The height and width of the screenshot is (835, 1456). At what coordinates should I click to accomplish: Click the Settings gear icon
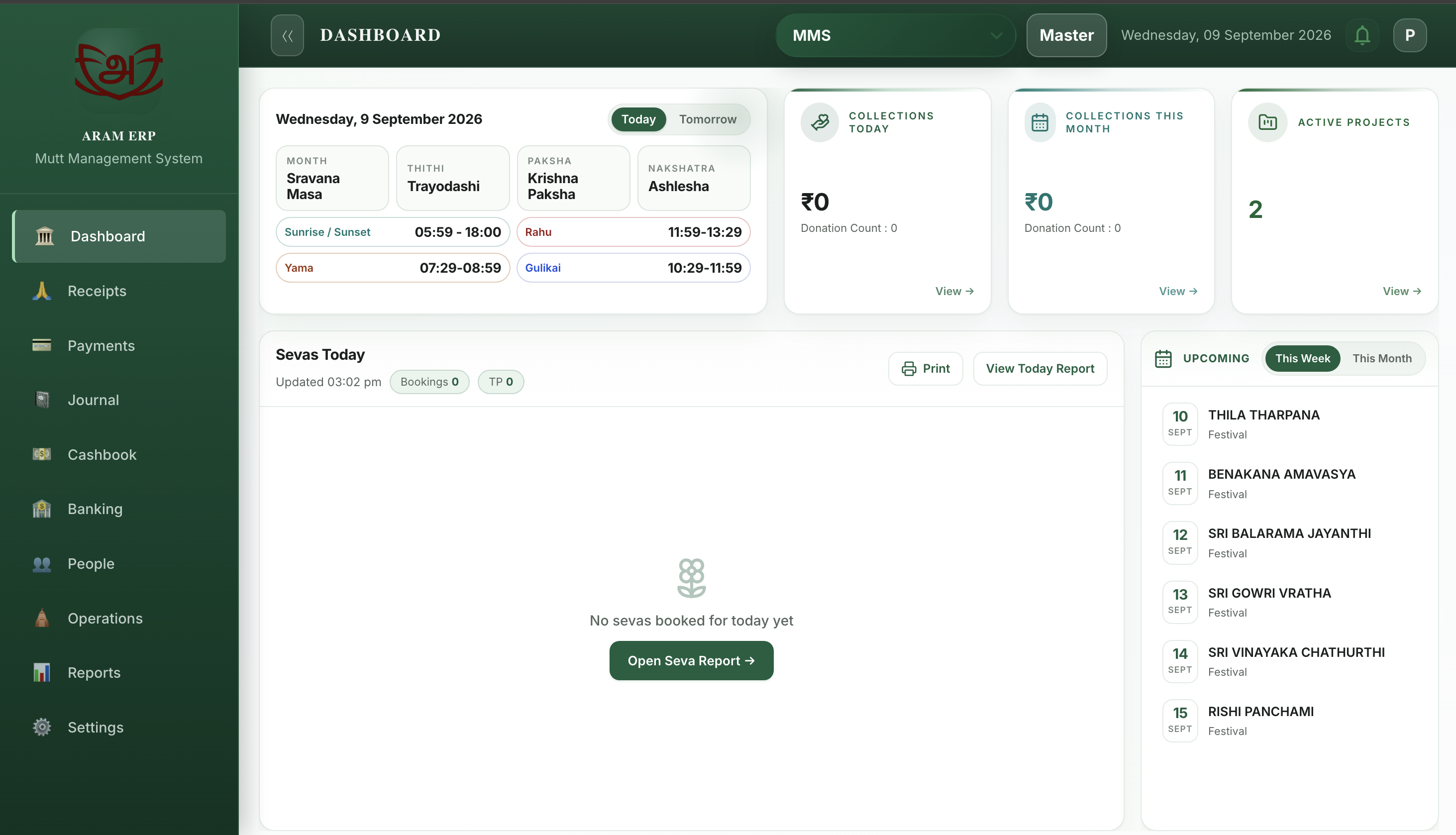pos(42,727)
